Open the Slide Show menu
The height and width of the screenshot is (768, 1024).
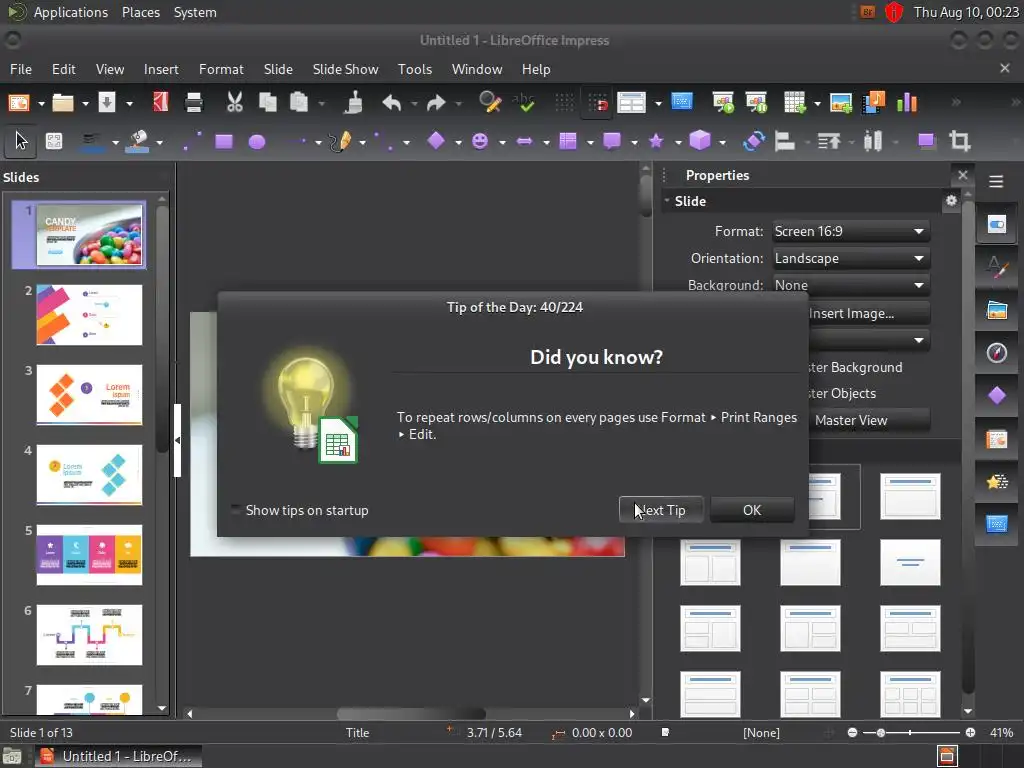point(345,69)
